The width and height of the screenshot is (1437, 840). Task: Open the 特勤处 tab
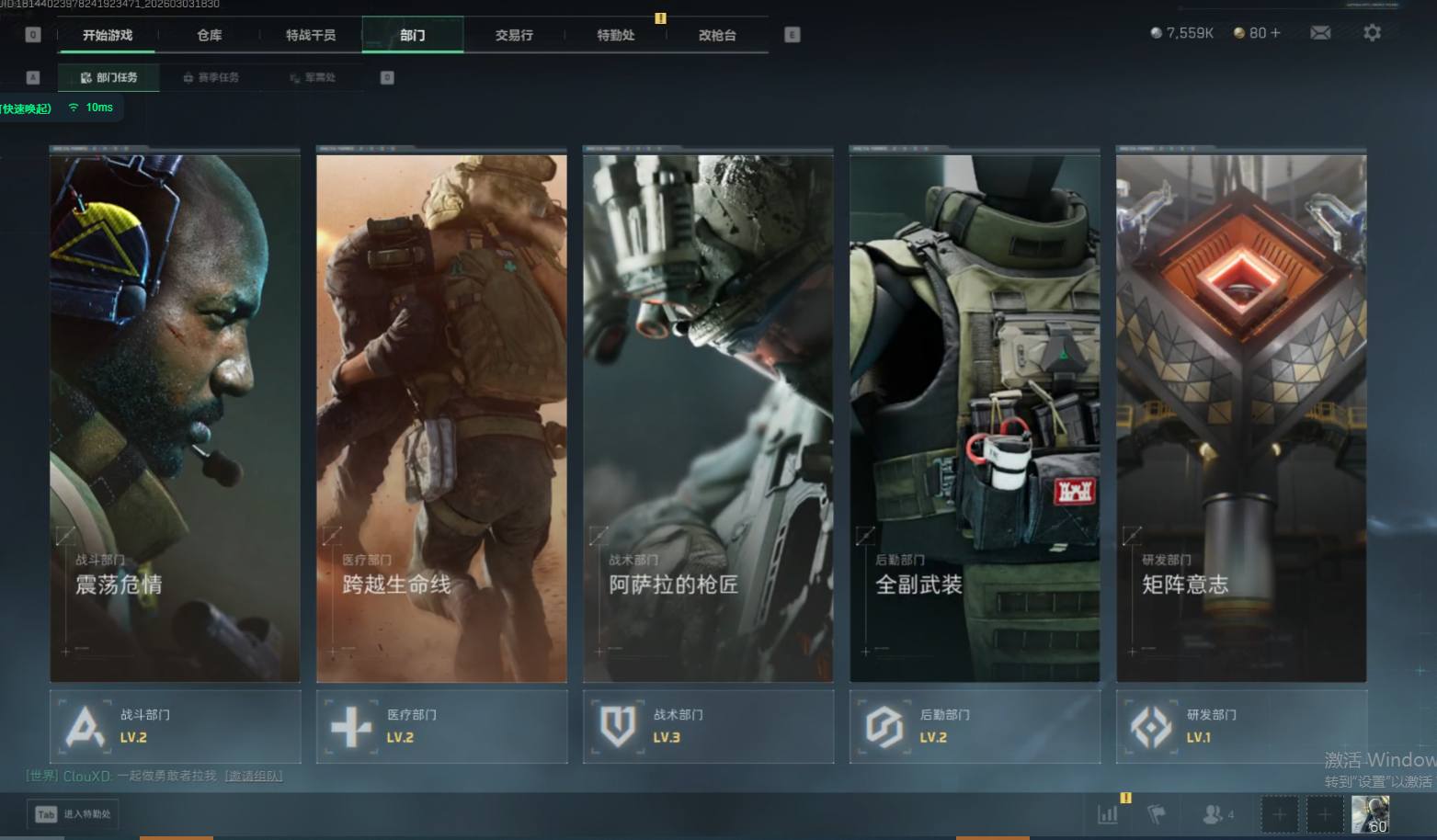616,35
